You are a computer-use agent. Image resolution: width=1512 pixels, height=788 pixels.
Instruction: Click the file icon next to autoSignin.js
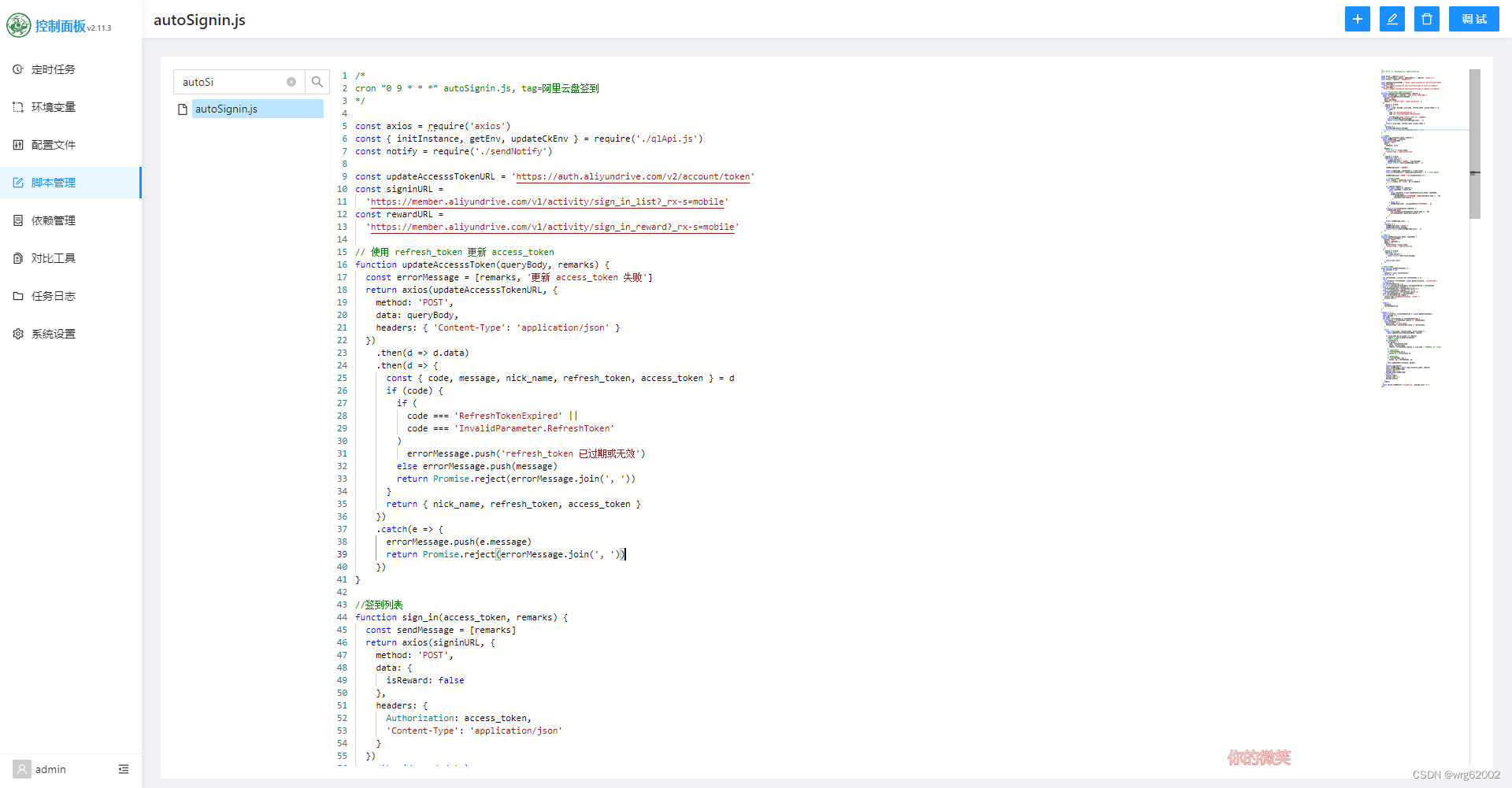point(183,109)
